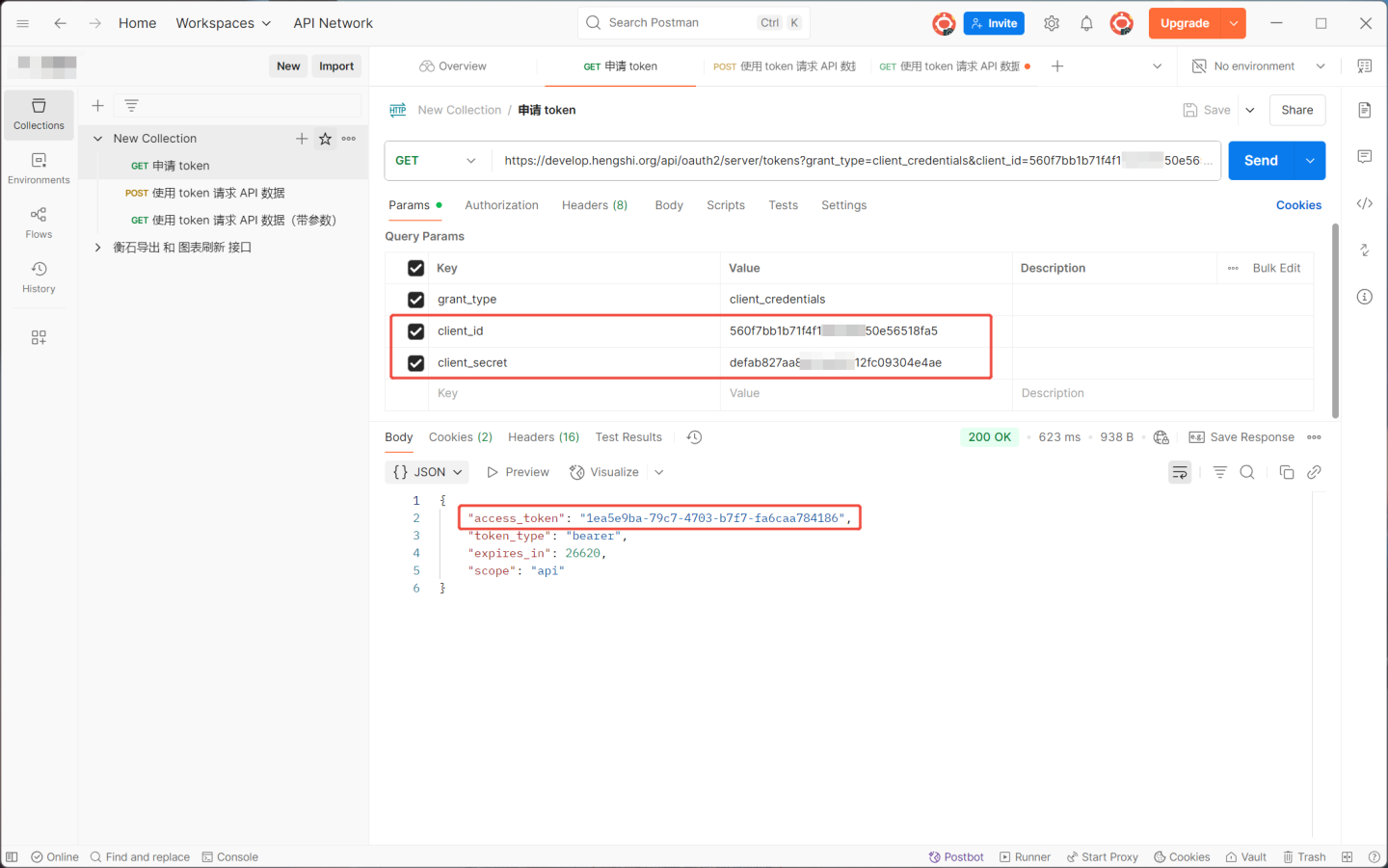Switch to the Authorization tab

click(x=501, y=205)
